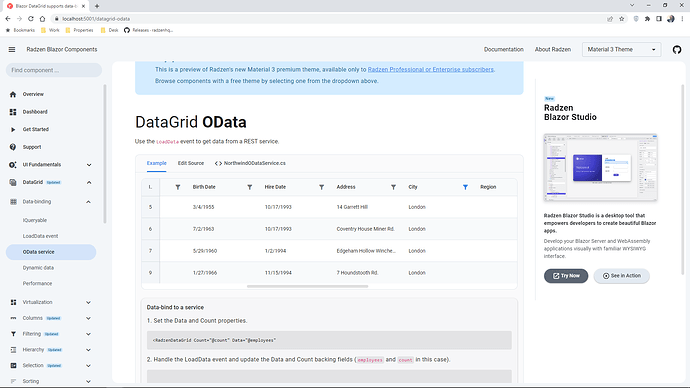Click the Find component search field
The width and height of the screenshot is (690, 388).
54,70
